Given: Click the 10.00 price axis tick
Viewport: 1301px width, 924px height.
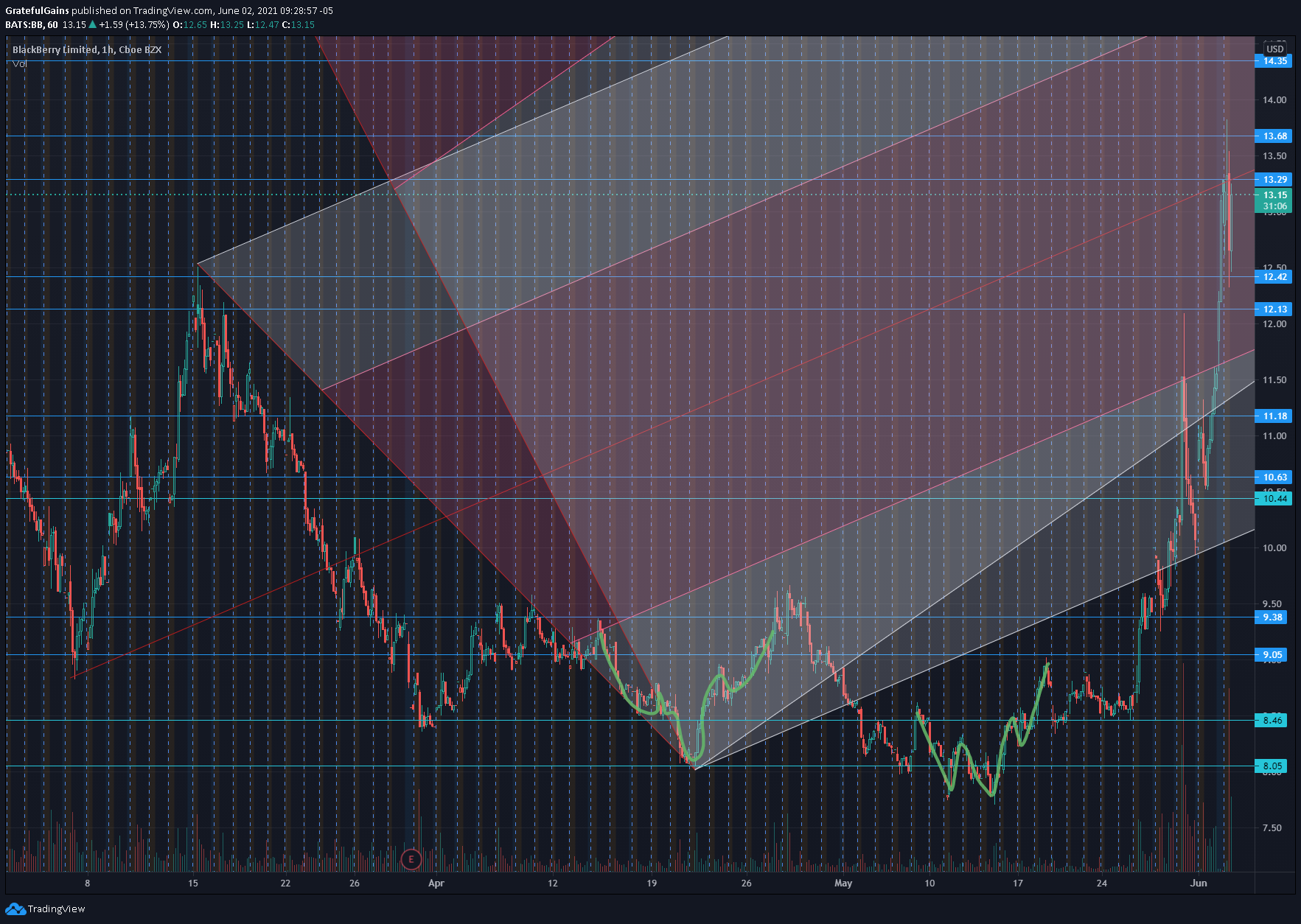Looking at the screenshot, I should (x=1274, y=548).
